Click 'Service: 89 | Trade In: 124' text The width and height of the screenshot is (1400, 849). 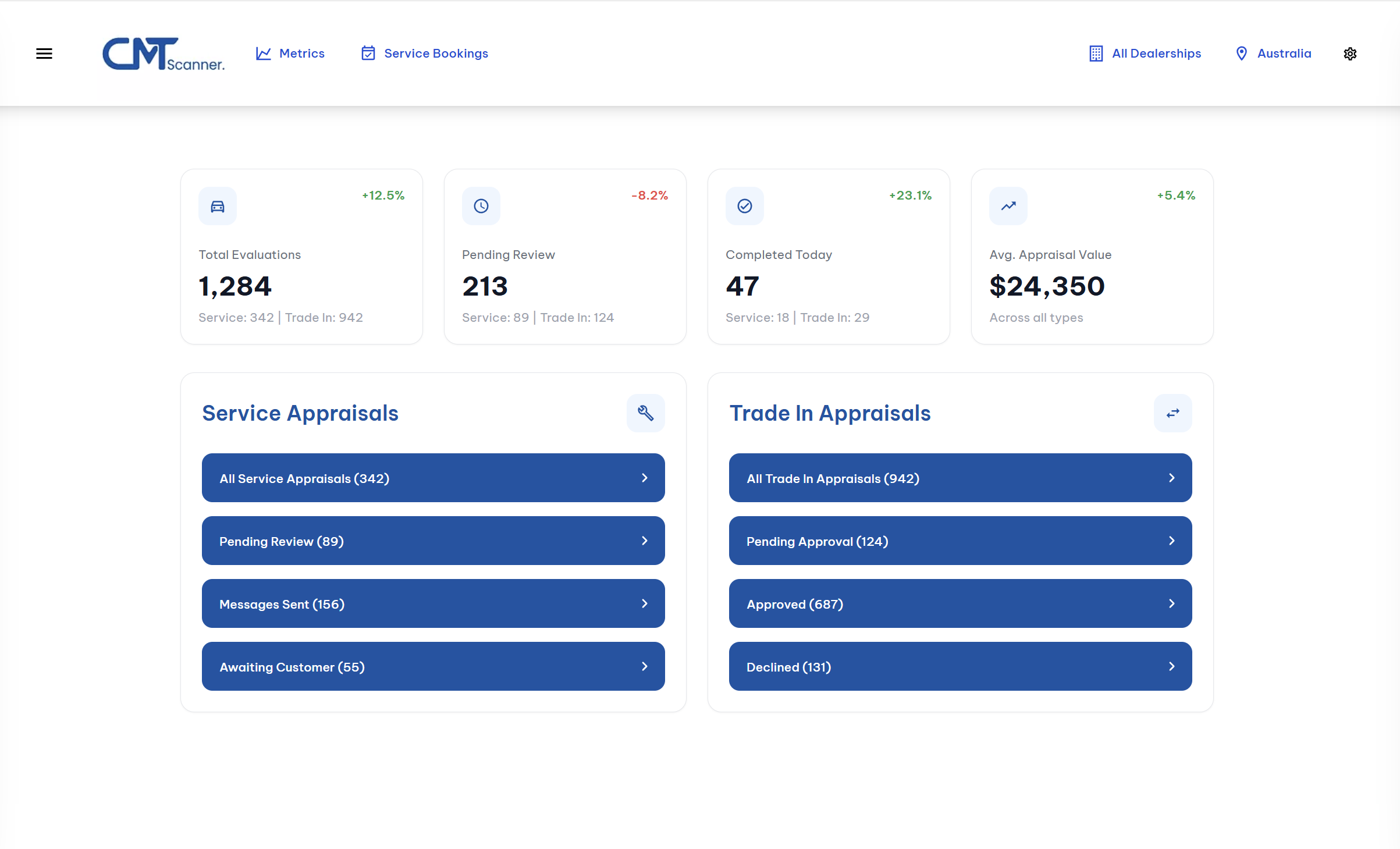(538, 318)
